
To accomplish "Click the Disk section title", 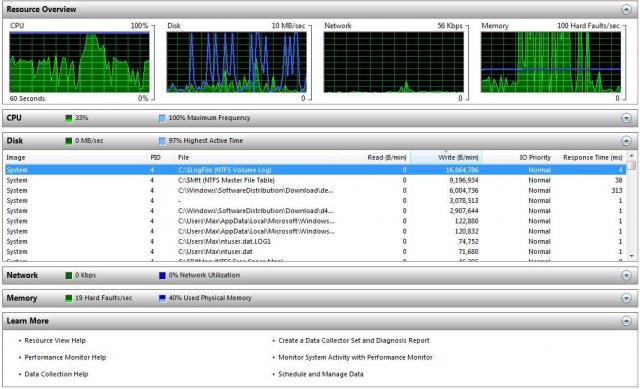I will (x=15, y=141).
